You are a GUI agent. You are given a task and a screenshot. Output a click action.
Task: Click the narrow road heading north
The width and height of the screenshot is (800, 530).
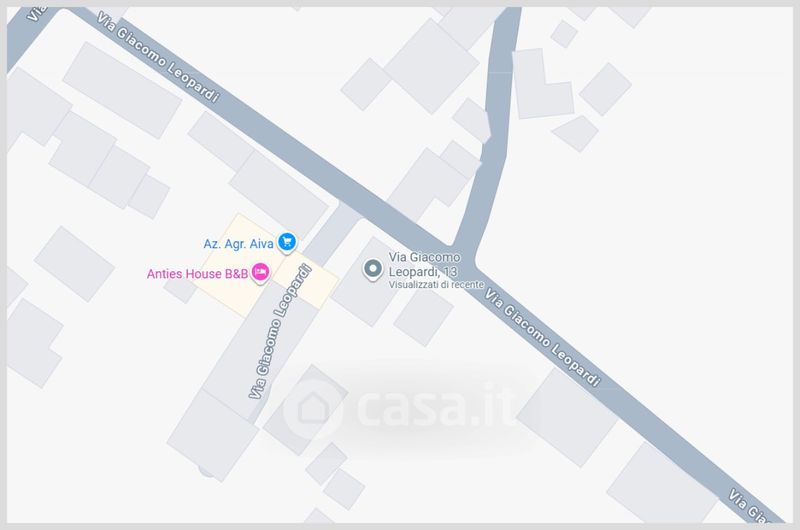pyautogui.click(x=493, y=128)
